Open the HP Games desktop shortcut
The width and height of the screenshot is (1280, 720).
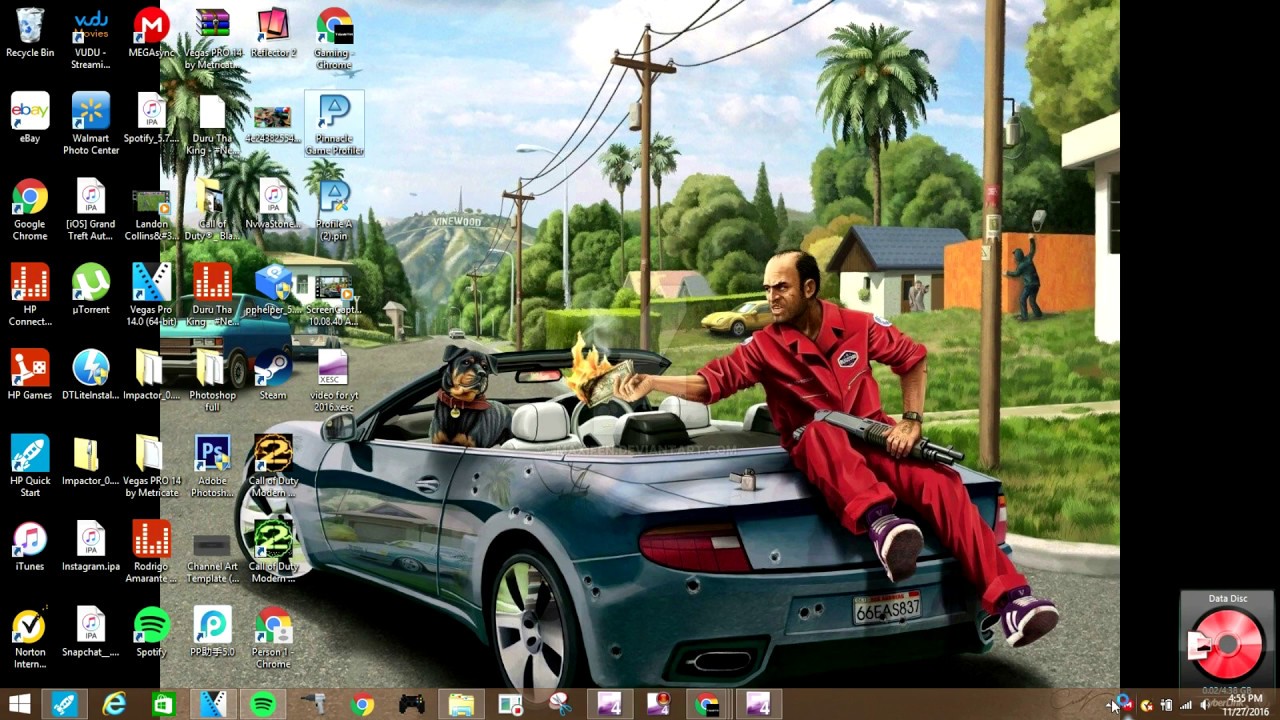(30, 376)
